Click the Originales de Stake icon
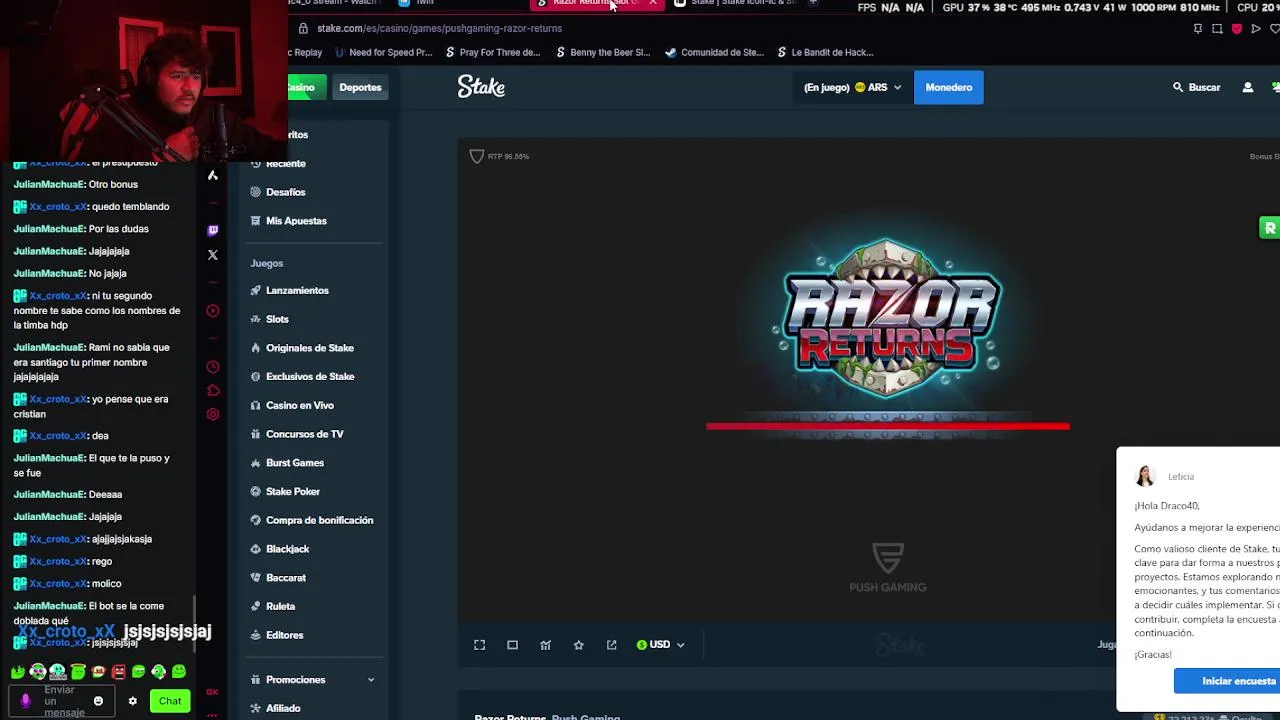 click(256, 348)
